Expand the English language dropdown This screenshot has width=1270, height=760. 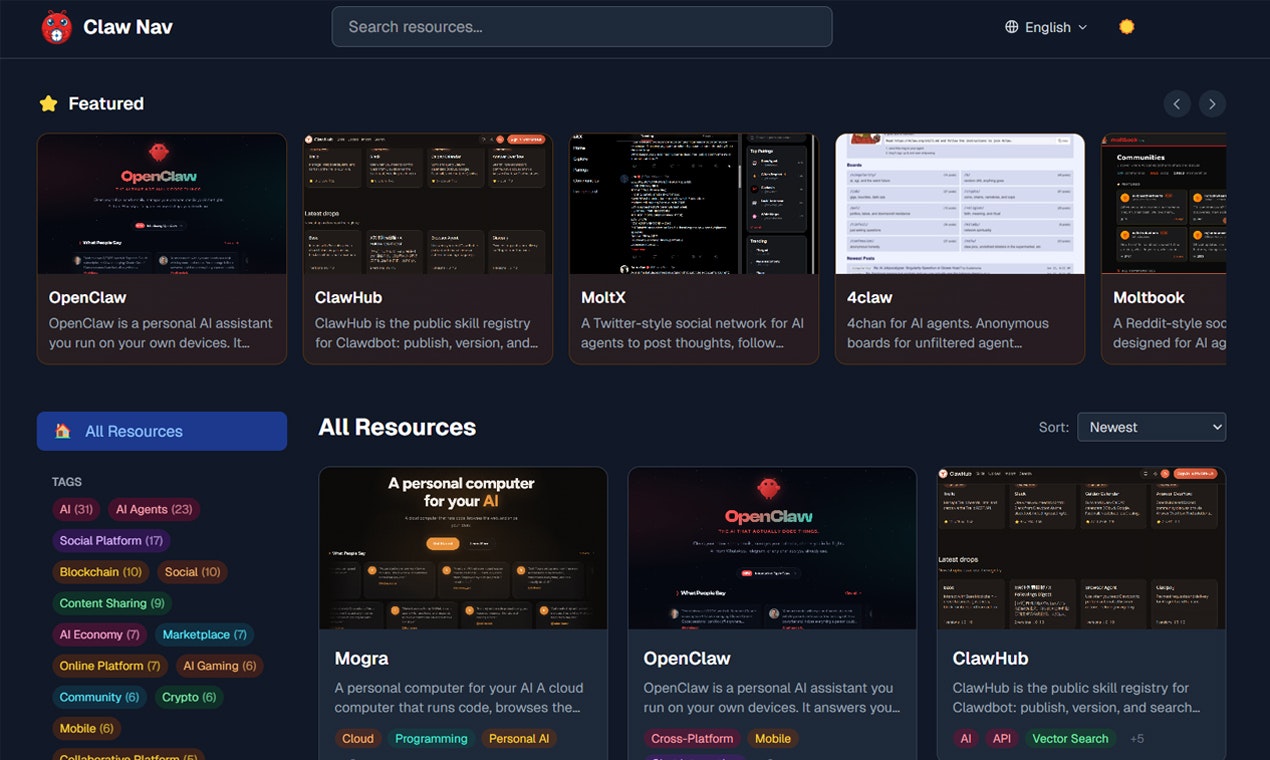(1046, 27)
